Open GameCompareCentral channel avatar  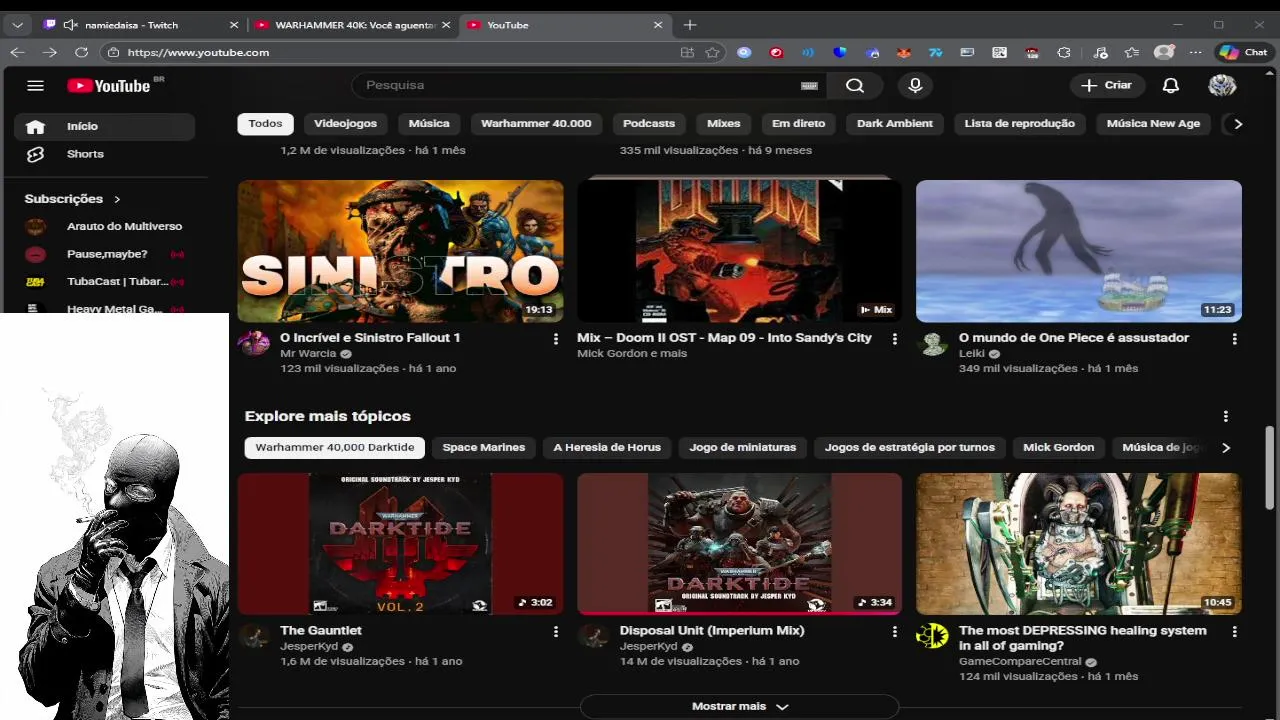point(932,636)
